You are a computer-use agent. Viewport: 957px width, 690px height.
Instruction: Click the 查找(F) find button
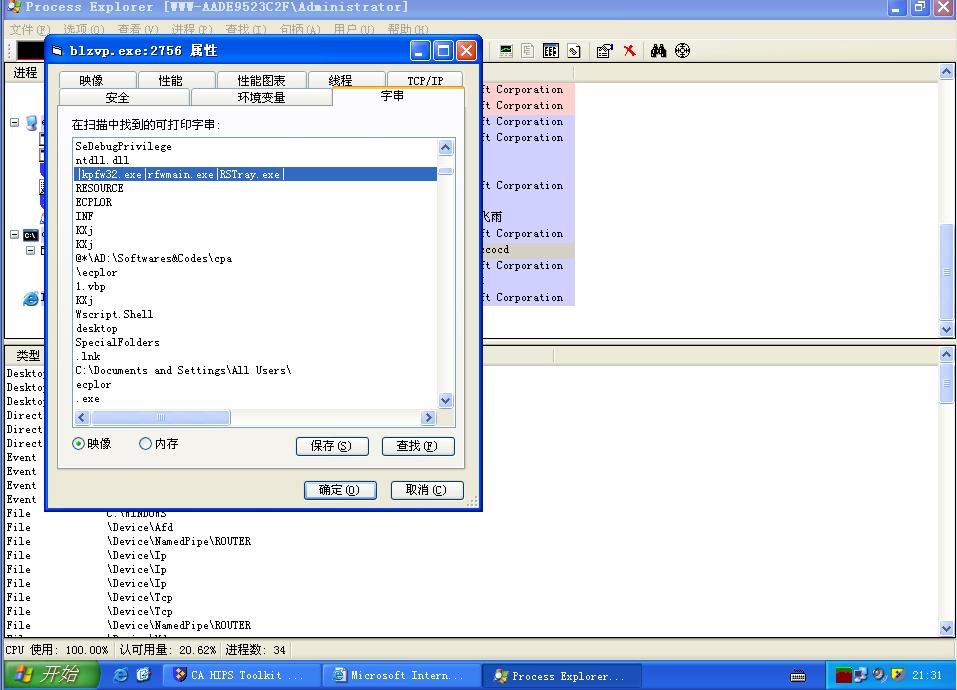coord(418,446)
